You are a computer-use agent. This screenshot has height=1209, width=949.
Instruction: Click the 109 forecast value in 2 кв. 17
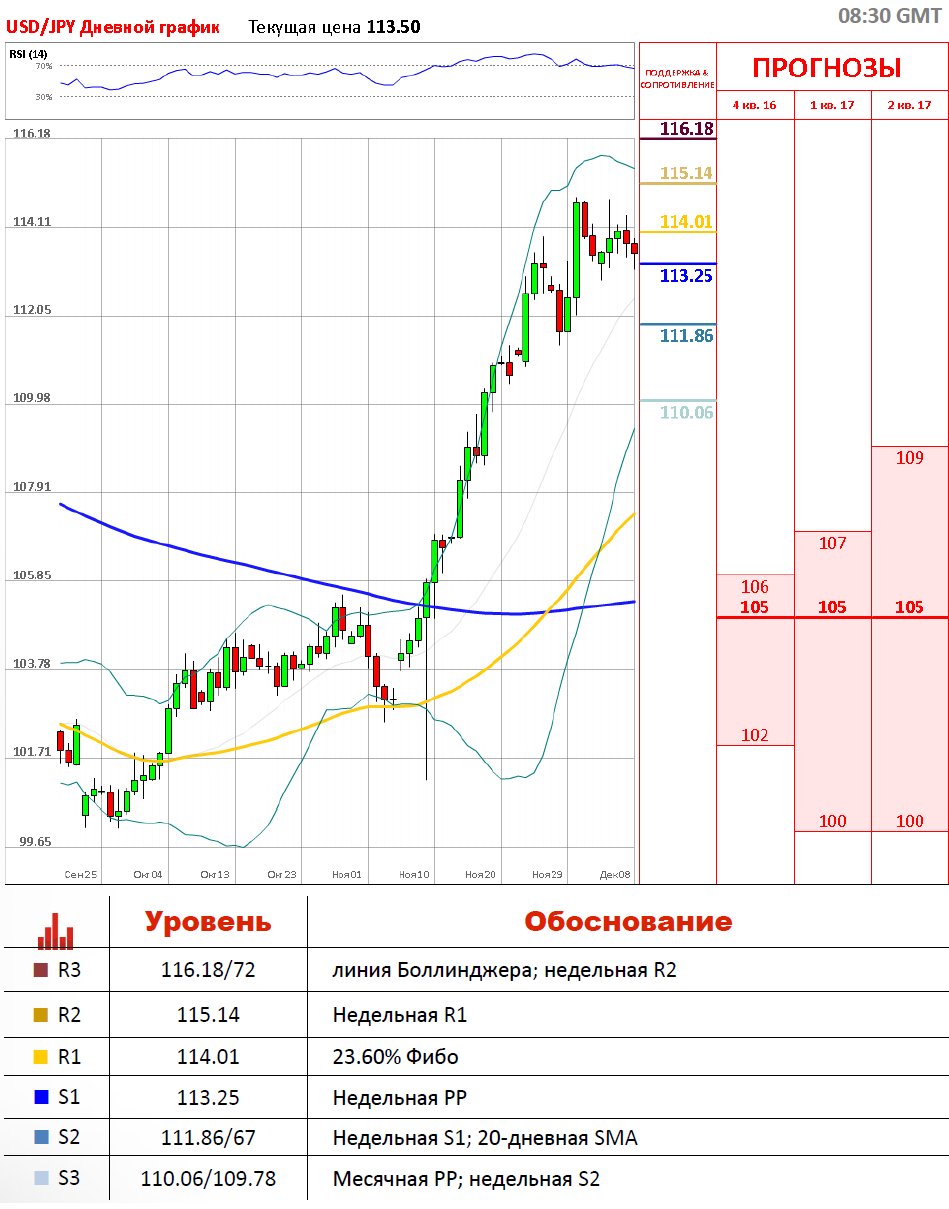pyautogui.click(x=909, y=458)
